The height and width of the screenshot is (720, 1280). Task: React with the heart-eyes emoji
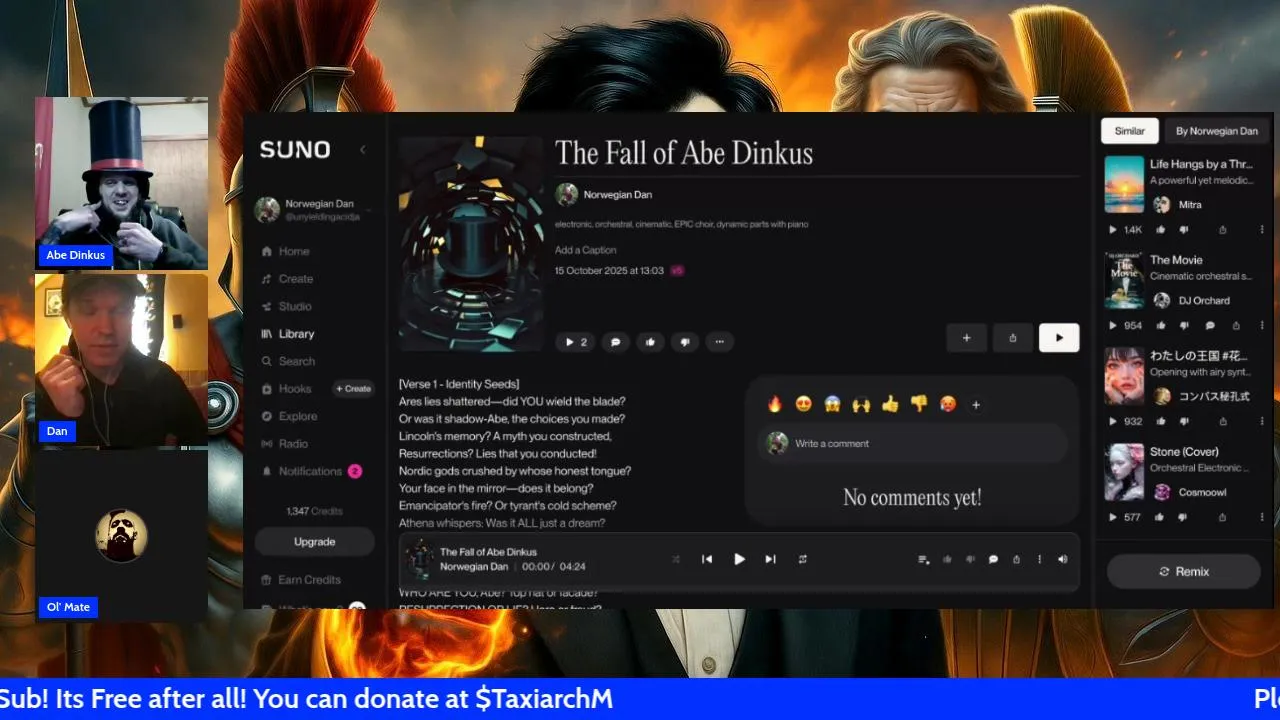tap(803, 404)
